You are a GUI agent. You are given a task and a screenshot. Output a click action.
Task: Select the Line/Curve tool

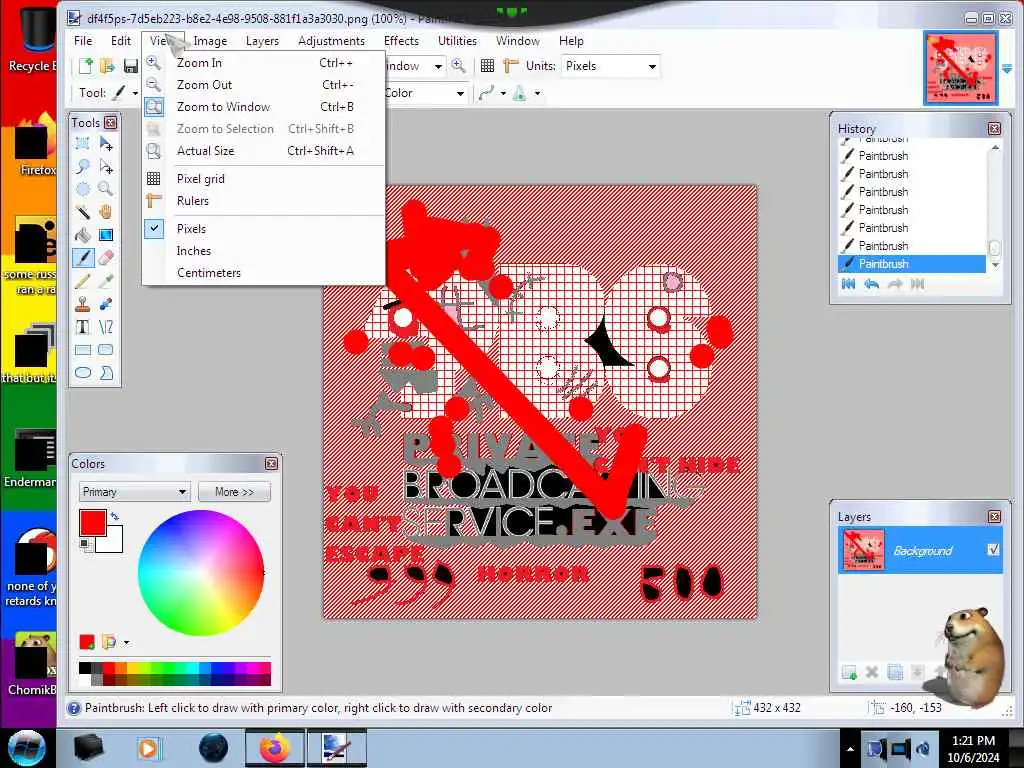[x=106, y=327]
